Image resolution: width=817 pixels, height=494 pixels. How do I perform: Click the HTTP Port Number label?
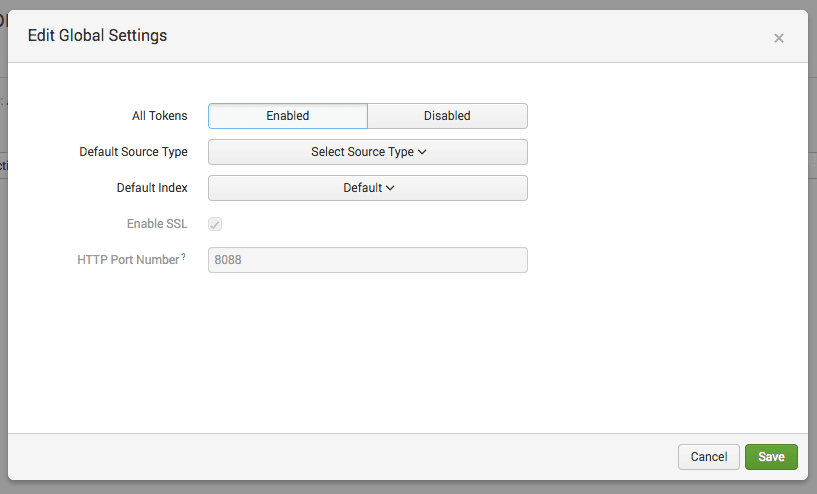point(127,260)
